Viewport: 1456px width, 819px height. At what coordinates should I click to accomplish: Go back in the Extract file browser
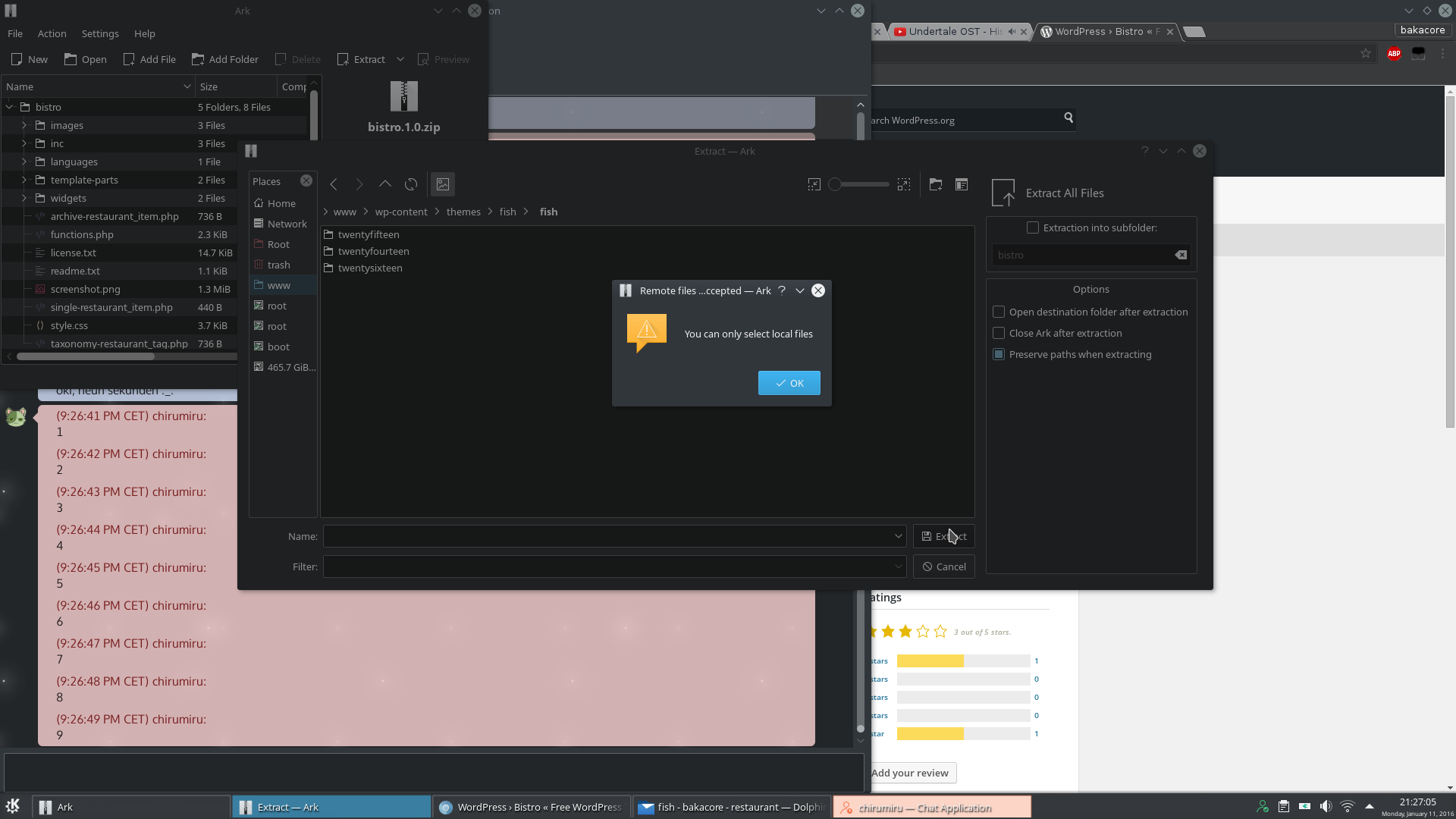(x=334, y=184)
